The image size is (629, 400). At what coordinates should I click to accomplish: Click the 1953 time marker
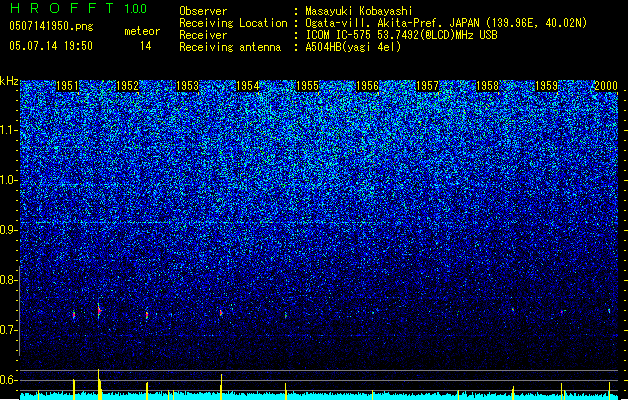[187, 86]
